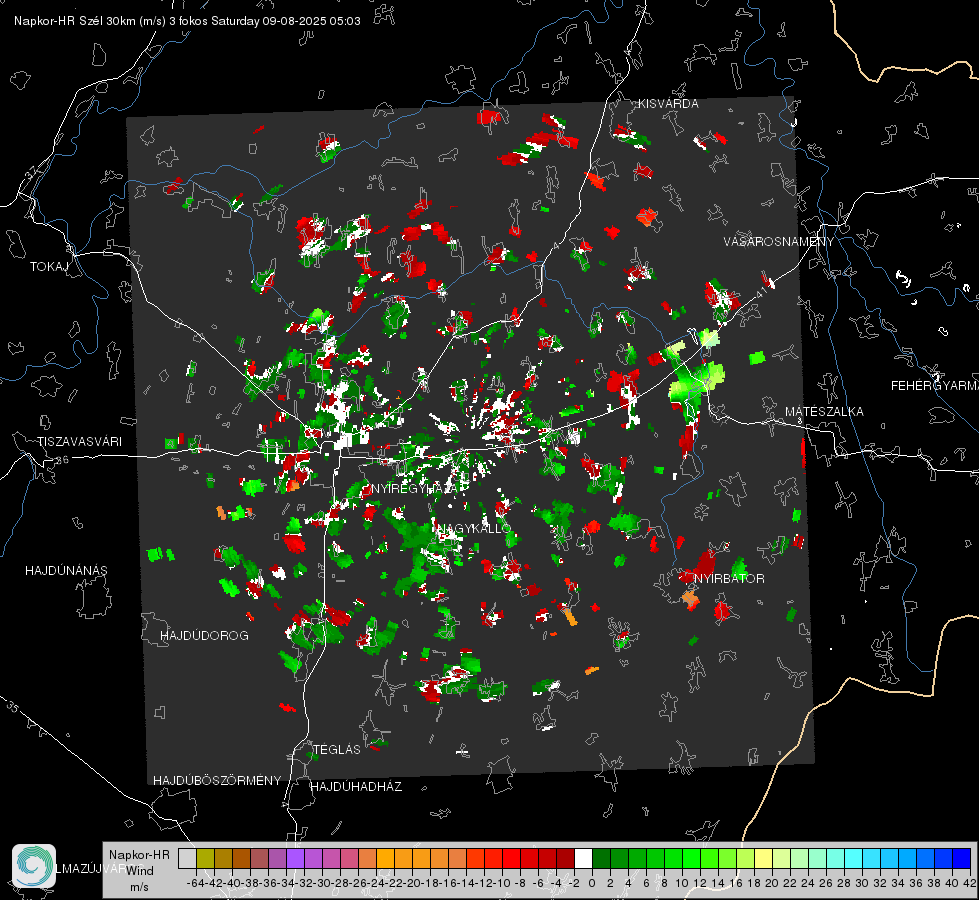Viewport: 979px width, 900px height.
Task: Click the KISVÁRDA city label
Action: coord(668,104)
